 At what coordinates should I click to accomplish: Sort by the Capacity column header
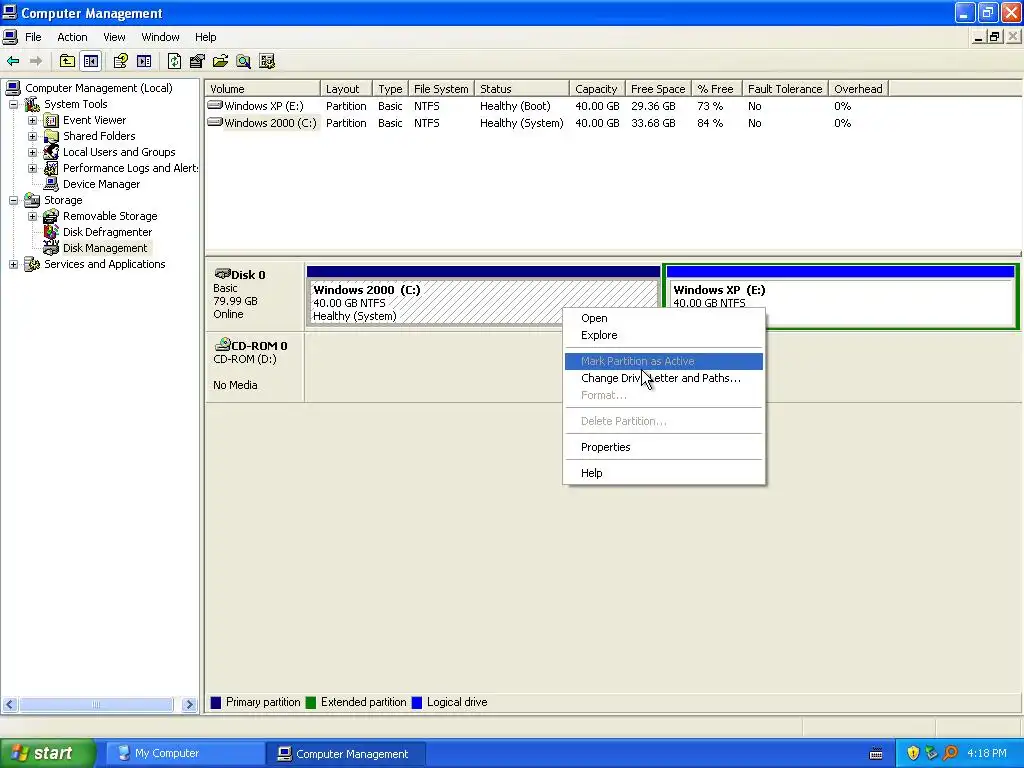[596, 89]
